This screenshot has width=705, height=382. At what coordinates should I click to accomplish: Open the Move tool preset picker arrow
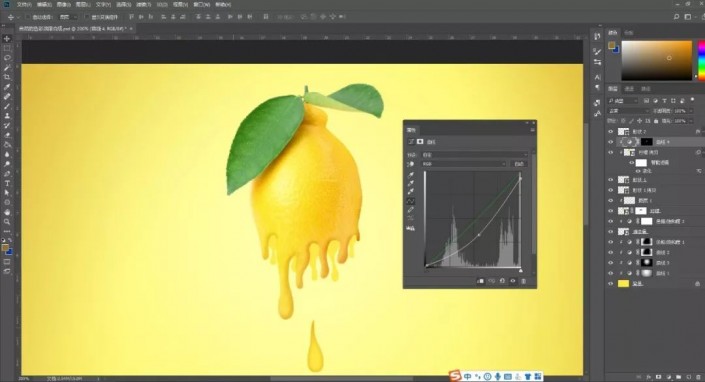(18, 17)
